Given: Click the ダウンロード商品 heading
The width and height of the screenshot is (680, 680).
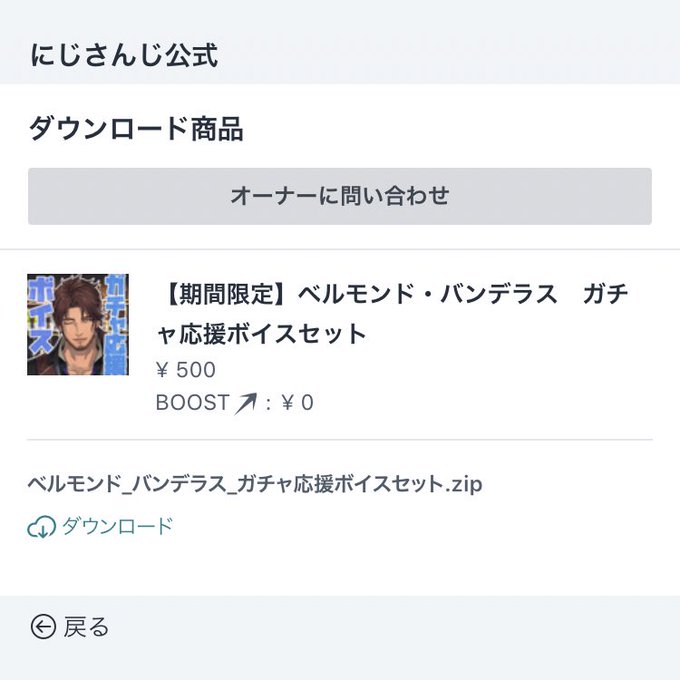Looking at the screenshot, I should click(136, 129).
